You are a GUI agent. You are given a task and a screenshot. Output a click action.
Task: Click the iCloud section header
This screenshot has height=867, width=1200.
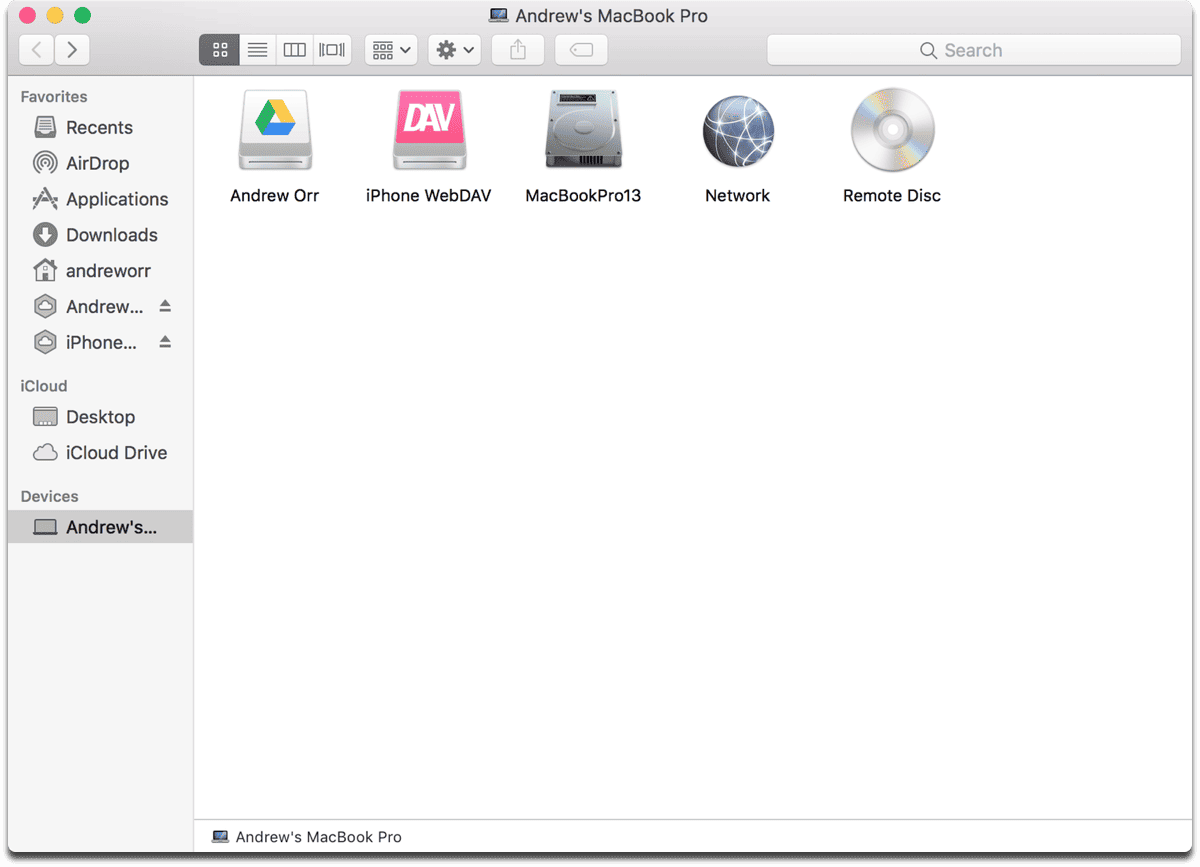coord(44,386)
